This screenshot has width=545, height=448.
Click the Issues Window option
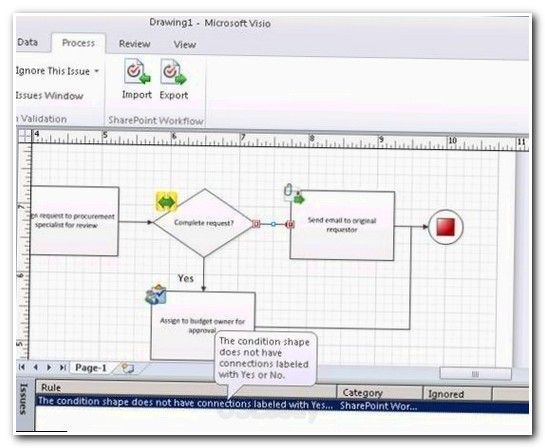[x=49, y=96]
